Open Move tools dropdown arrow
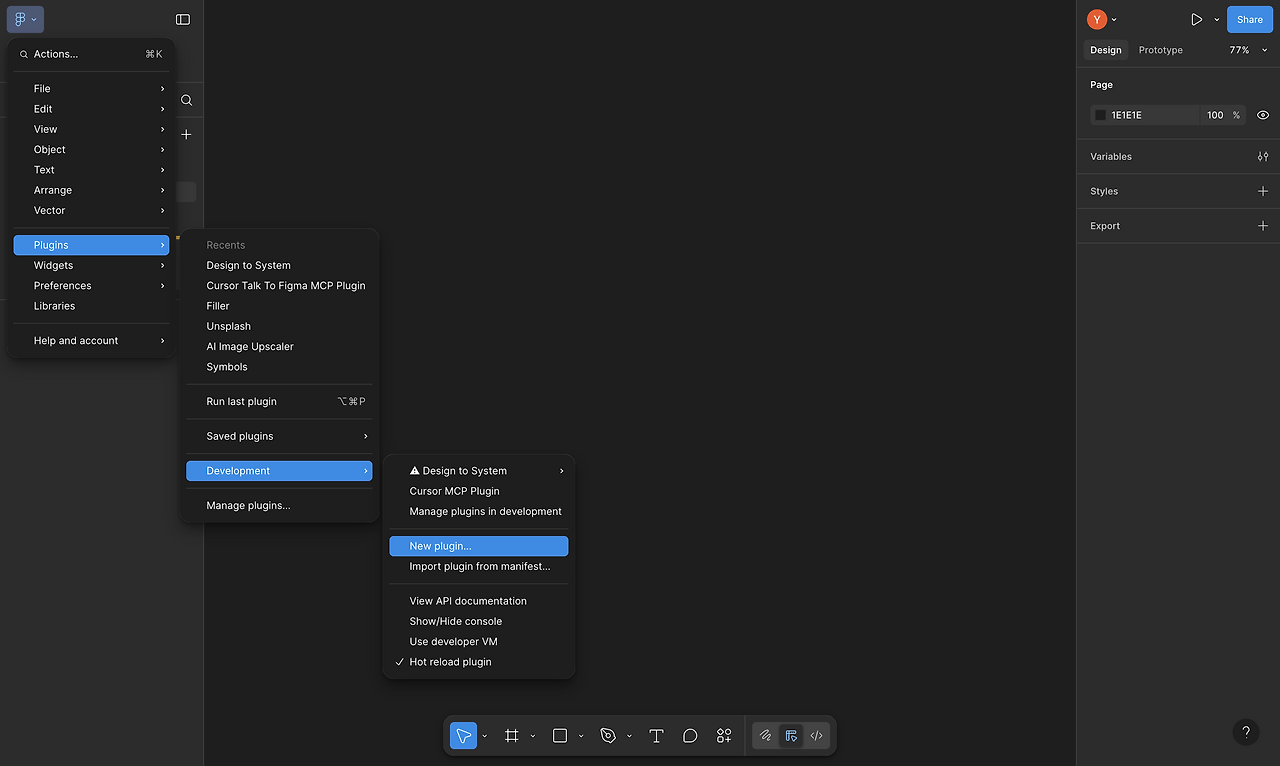Screen dimensions: 1280x766 click(x=485, y=736)
